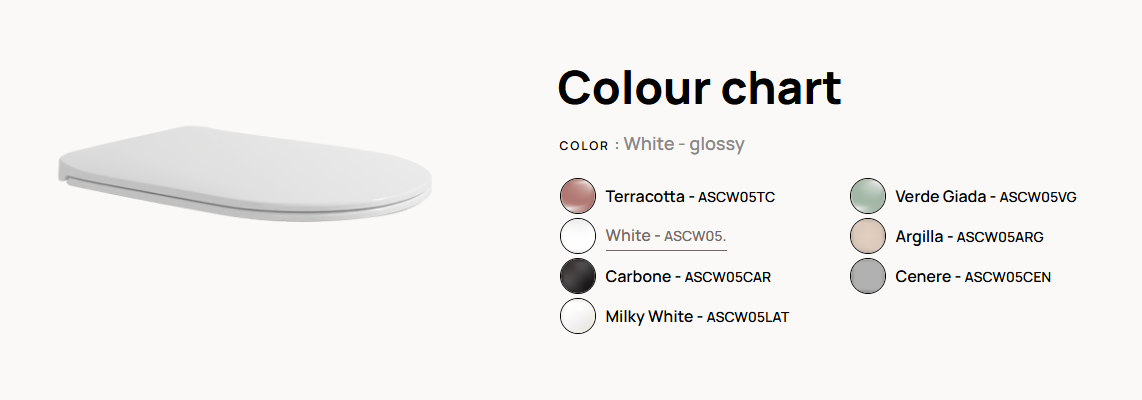Screen dimensions: 1142x400
Task: Open the underlined White option link
Action: click(x=666, y=236)
